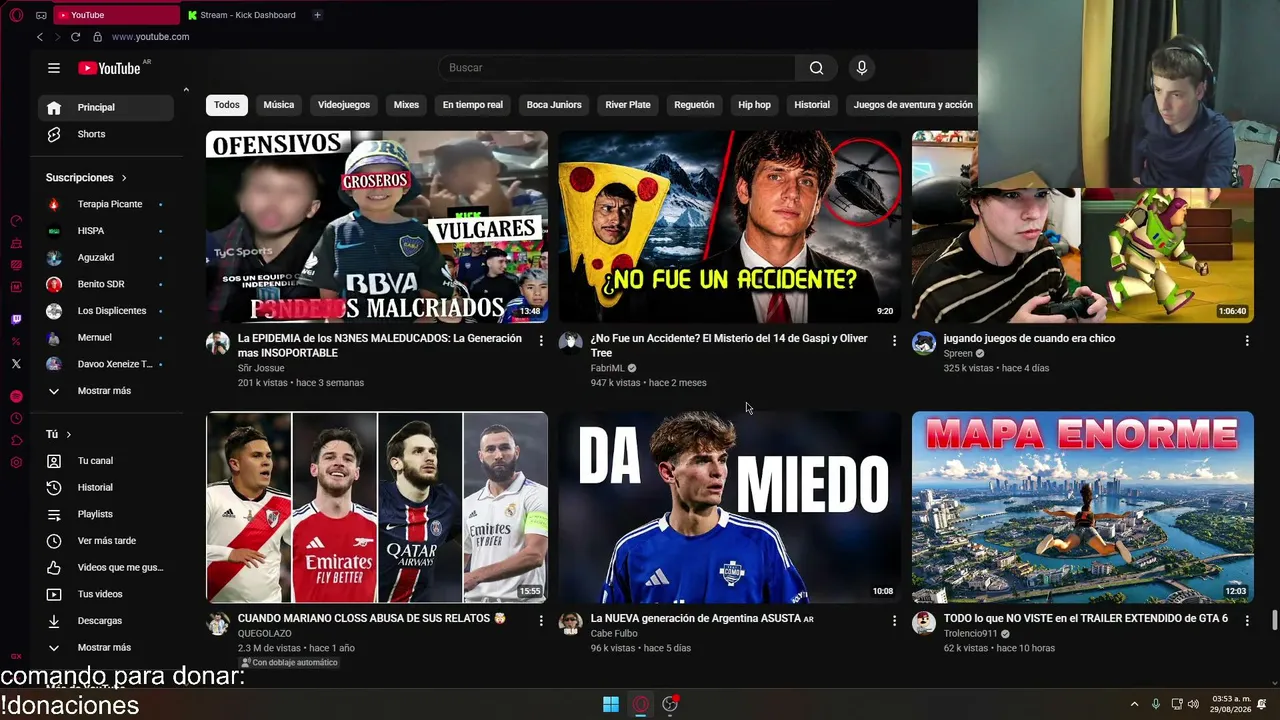Open Opera sidebar settings gear

pos(16,463)
